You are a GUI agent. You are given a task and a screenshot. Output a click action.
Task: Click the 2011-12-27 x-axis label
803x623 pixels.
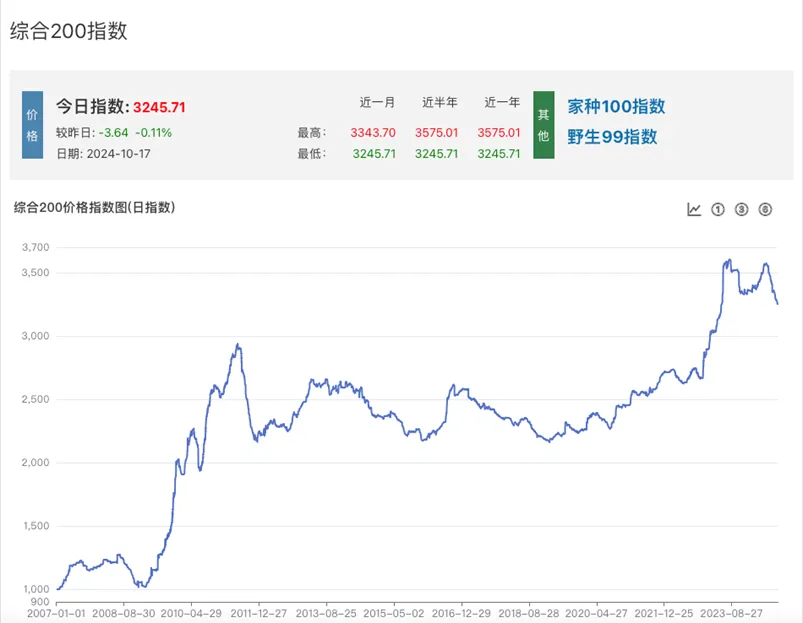pyautogui.click(x=259, y=611)
